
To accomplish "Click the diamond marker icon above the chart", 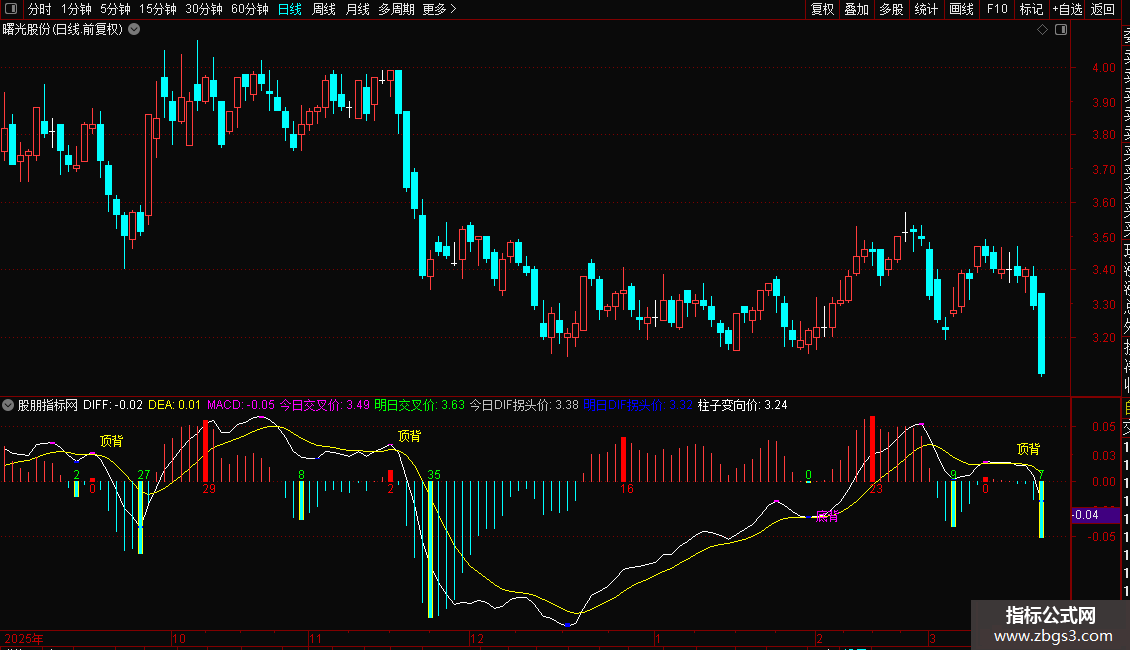I will coord(1042,30).
